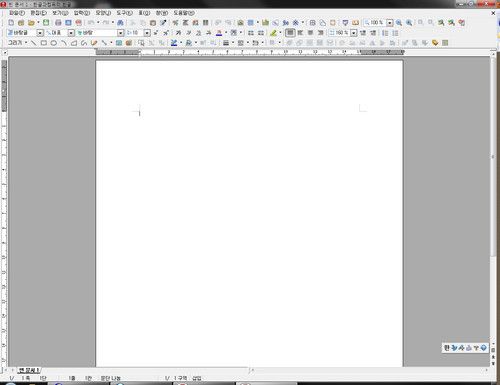Screen dimensions: 500x385
Task: Close the document with the X button
Action: (x=493, y=13)
